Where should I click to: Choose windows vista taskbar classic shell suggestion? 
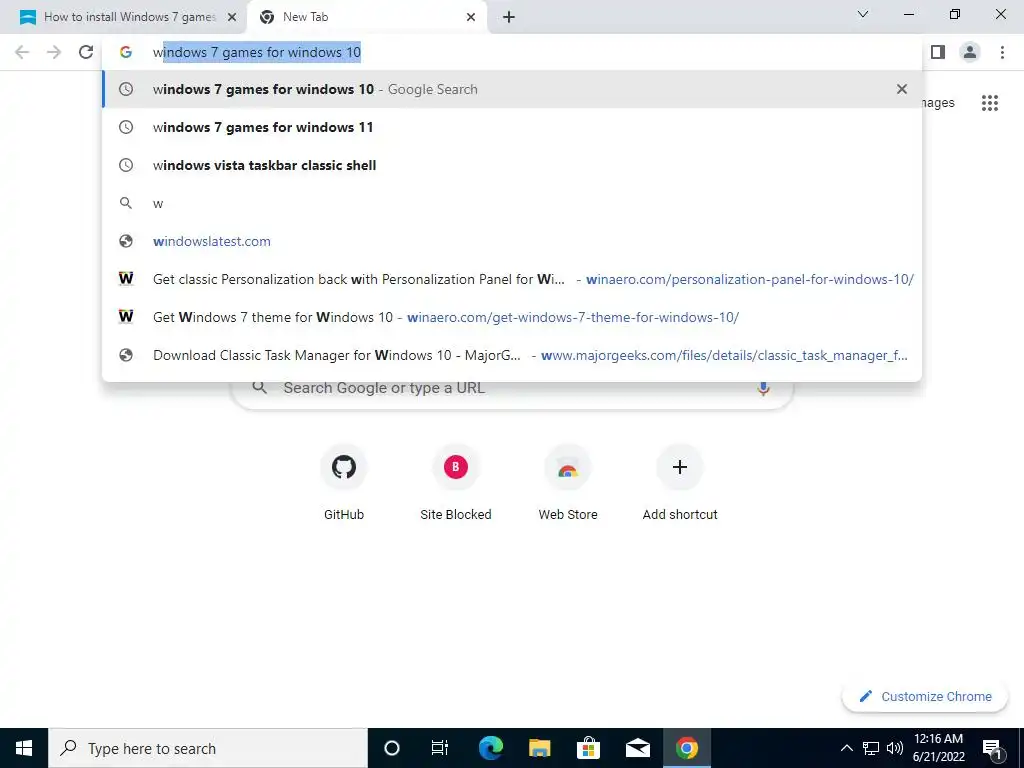click(512, 165)
